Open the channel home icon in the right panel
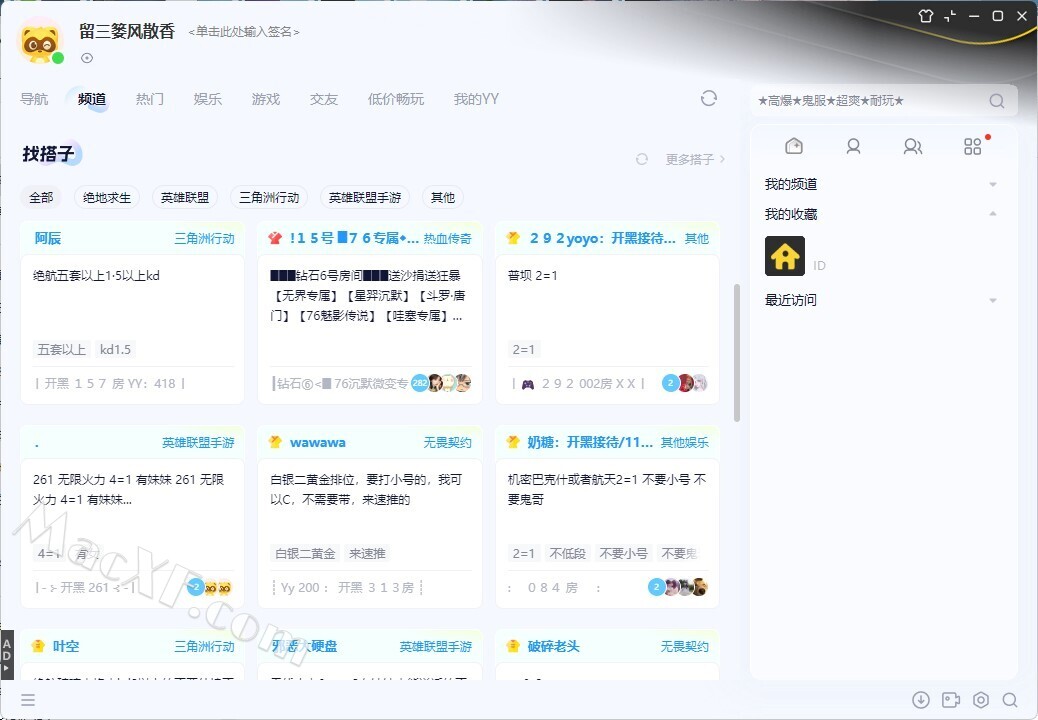This screenshot has height=720, width=1038. (794, 146)
